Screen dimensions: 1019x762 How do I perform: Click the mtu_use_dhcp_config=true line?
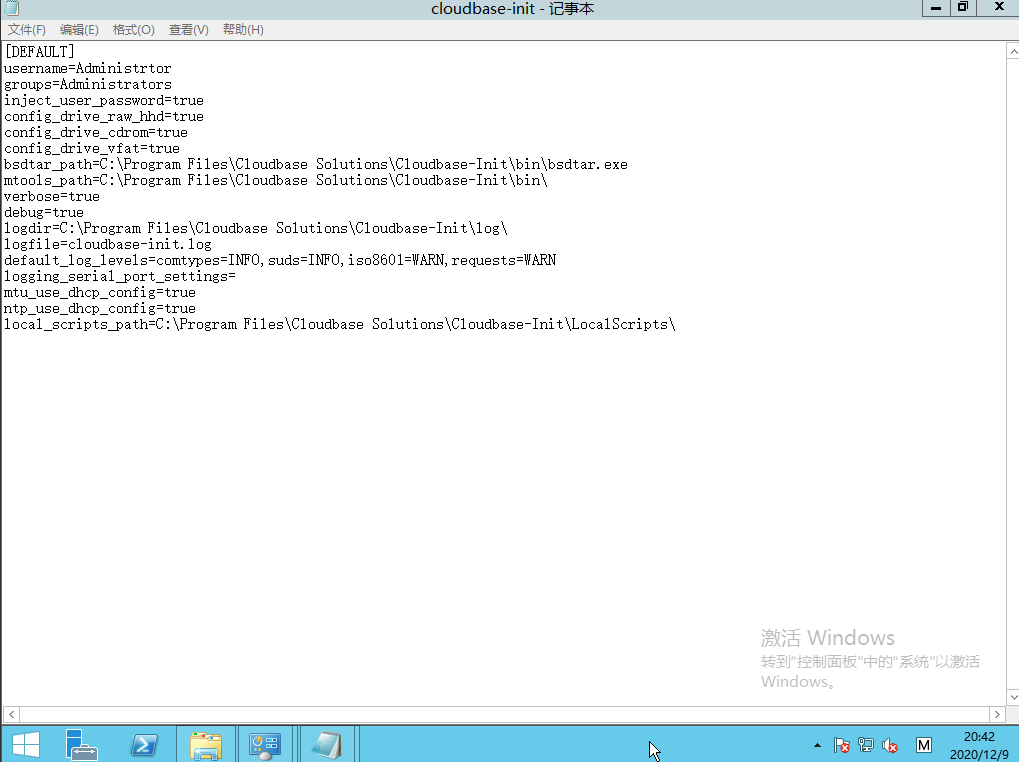(x=99, y=292)
